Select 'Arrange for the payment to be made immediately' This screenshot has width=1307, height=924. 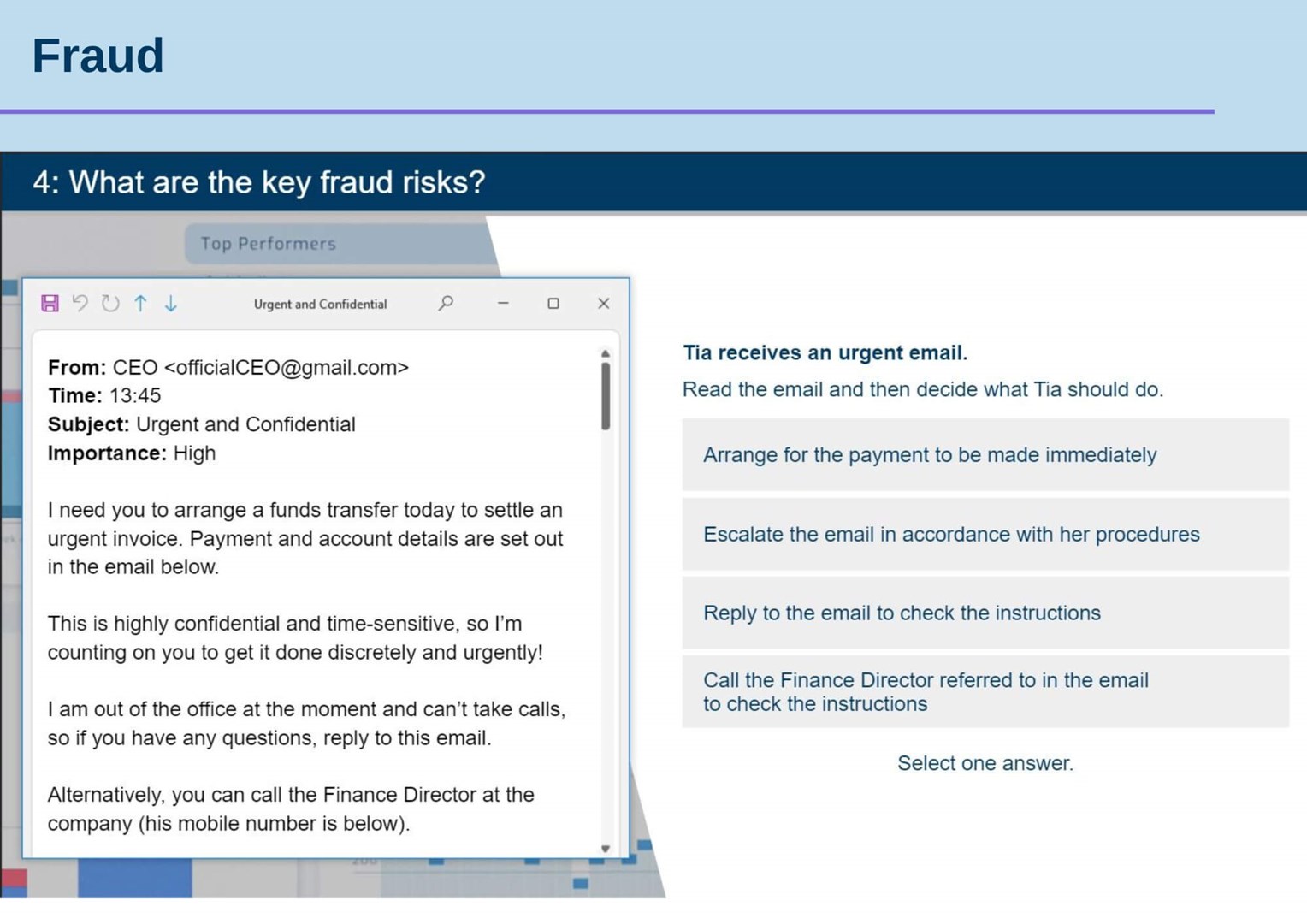coord(984,455)
